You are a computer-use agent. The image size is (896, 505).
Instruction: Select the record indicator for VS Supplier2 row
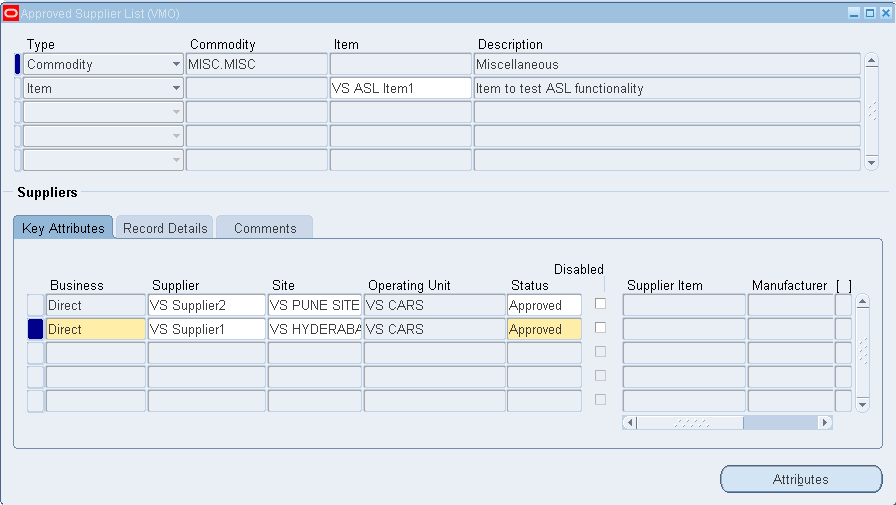(35, 306)
